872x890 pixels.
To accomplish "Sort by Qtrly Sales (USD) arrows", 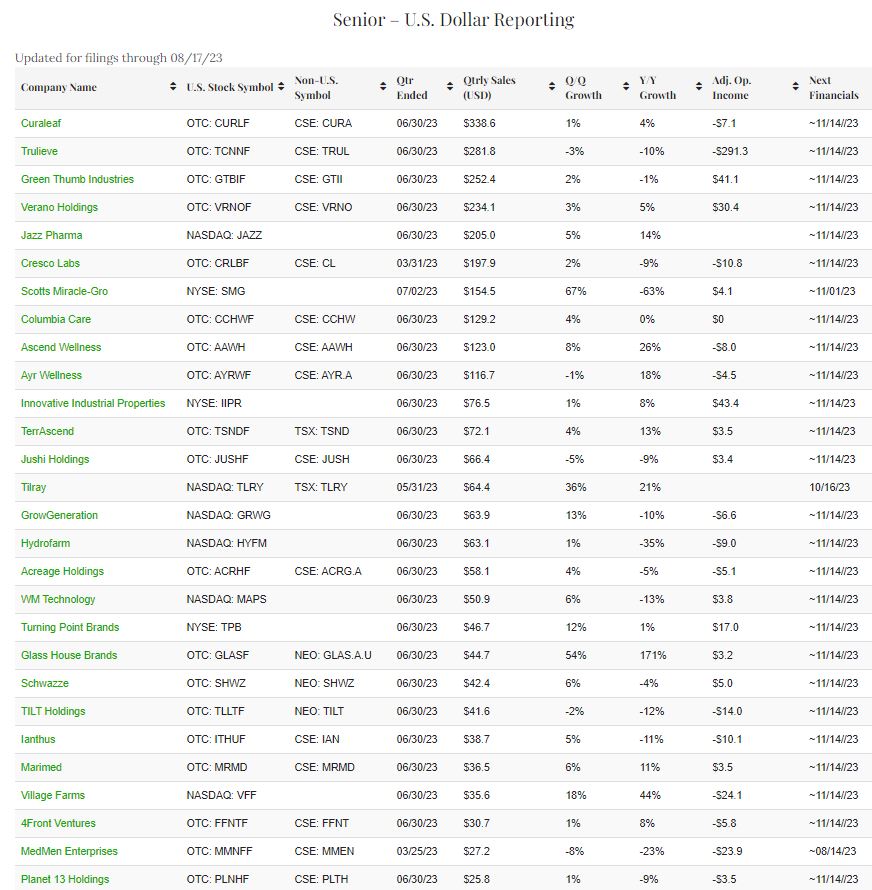I will [552, 88].
